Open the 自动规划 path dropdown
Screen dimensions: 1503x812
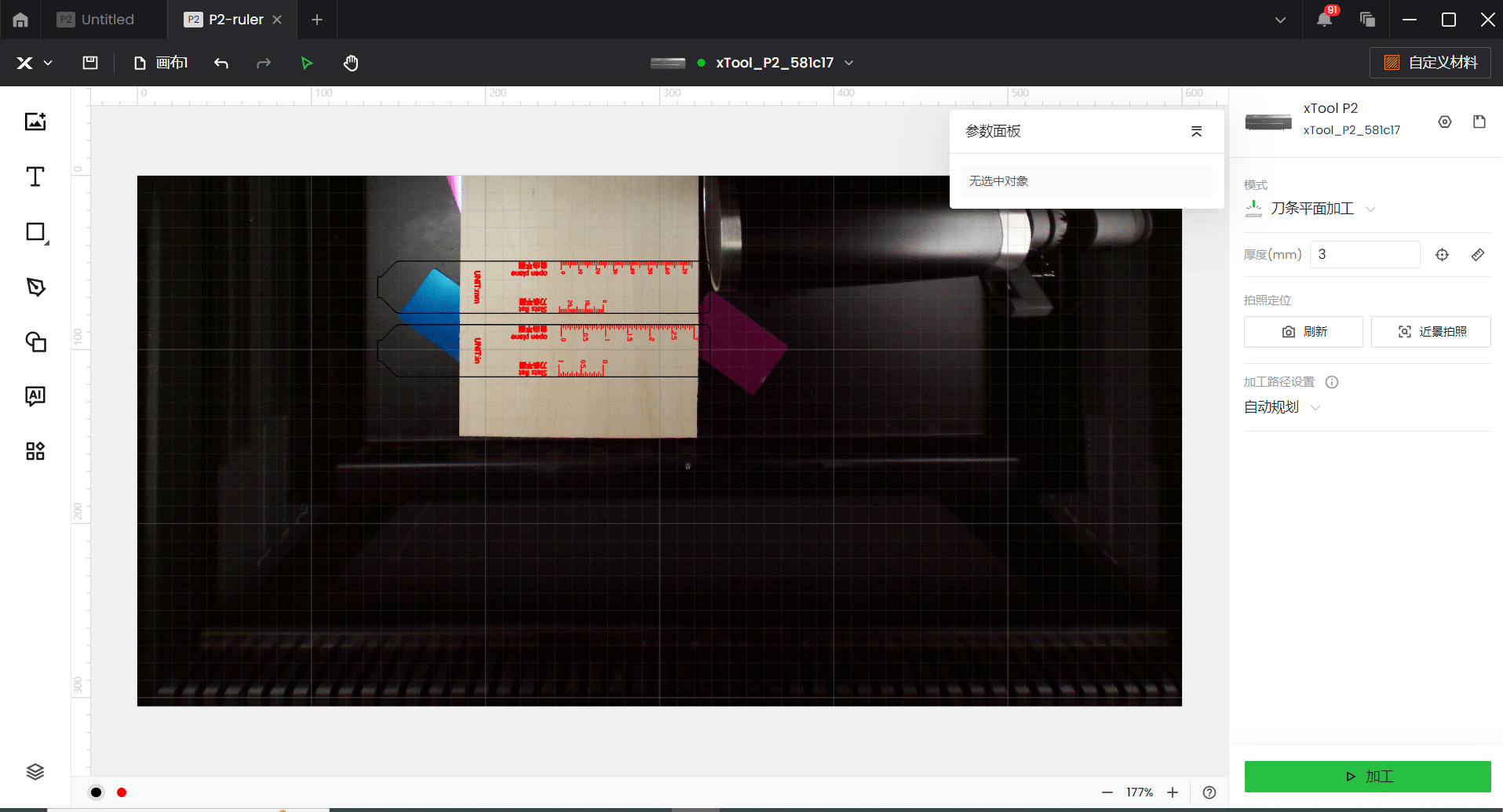(x=1316, y=407)
